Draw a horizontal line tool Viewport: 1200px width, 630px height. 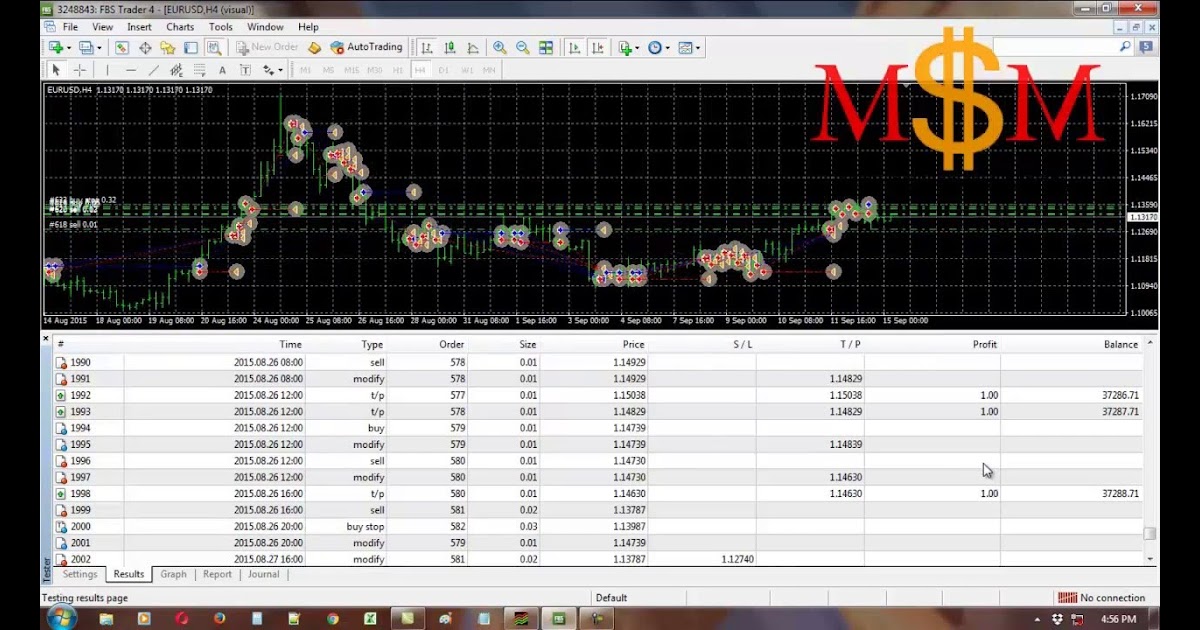(130, 70)
